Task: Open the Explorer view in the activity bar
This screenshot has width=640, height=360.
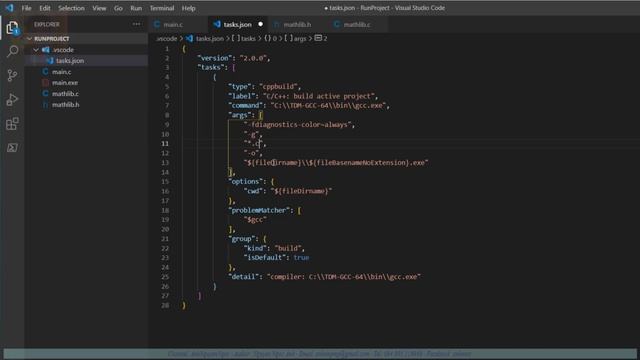Action: 12,28
